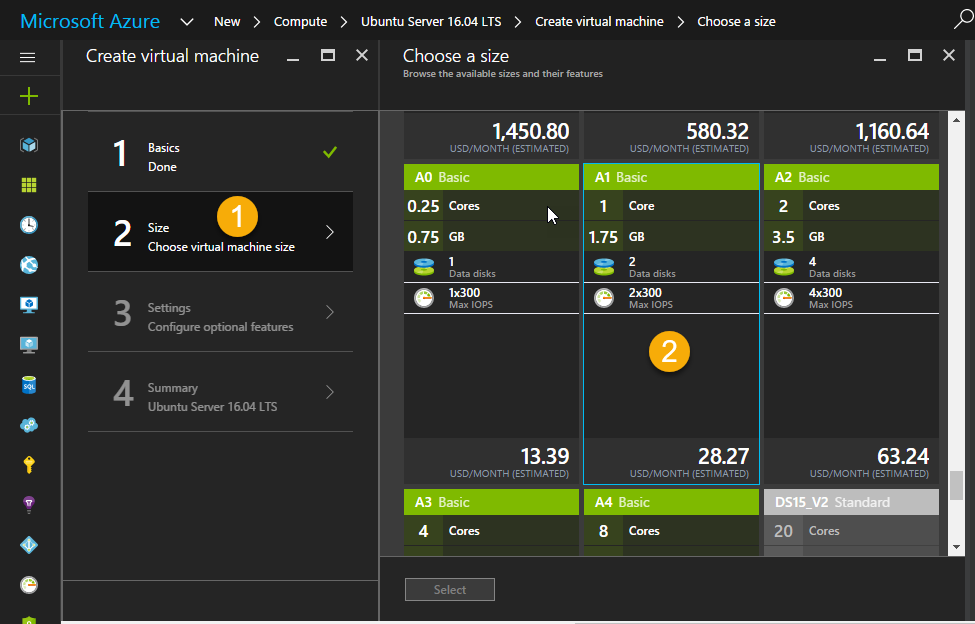This screenshot has width=975, height=624.
Task: Click the data disks icon in A2 Basic
Action: [x=783, y=267]
